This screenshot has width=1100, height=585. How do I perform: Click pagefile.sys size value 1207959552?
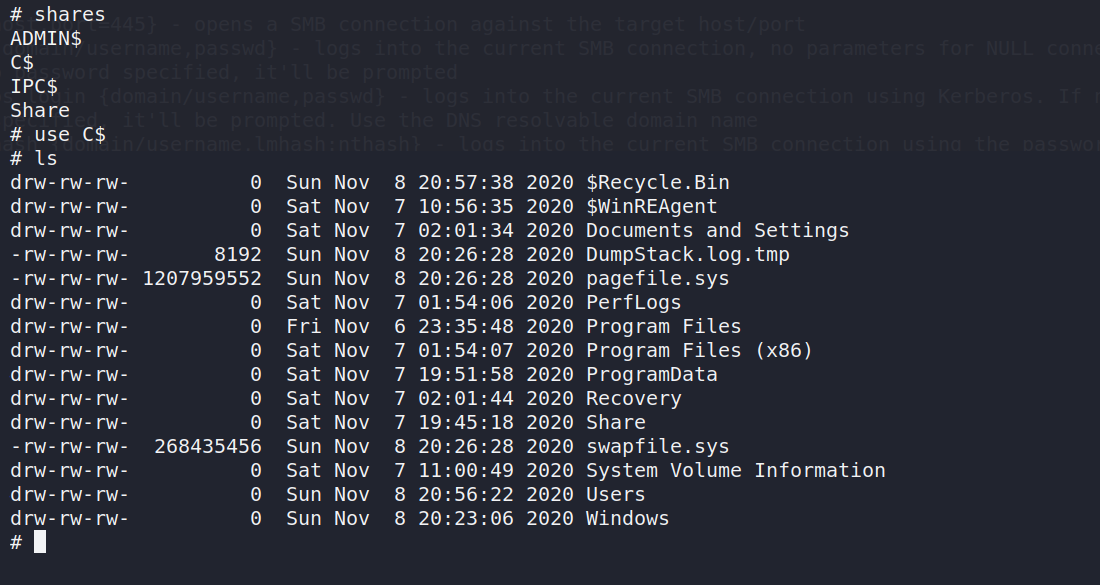[202, 279]
